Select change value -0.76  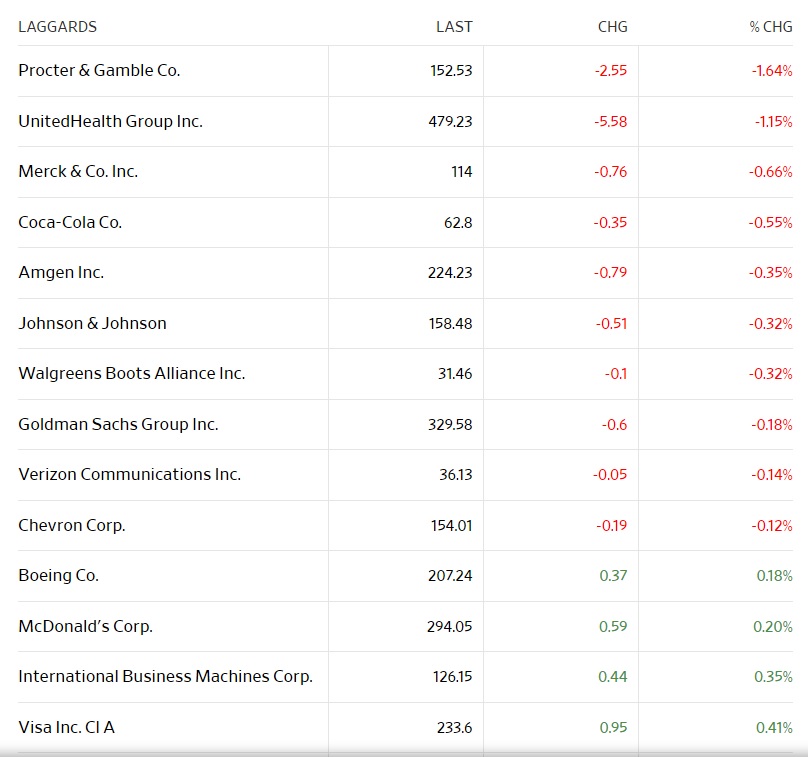tap(611, 172)
